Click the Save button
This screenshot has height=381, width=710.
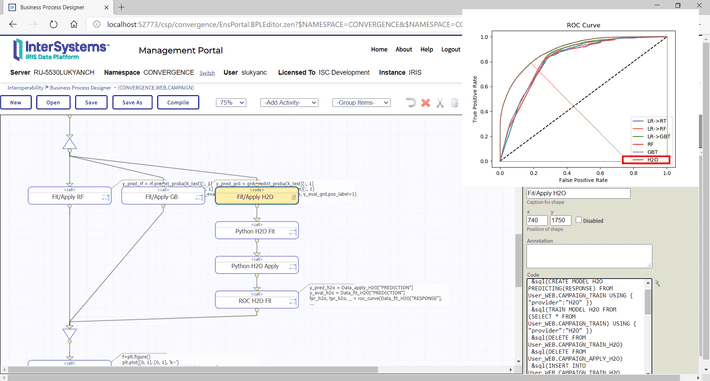[91, 102]
